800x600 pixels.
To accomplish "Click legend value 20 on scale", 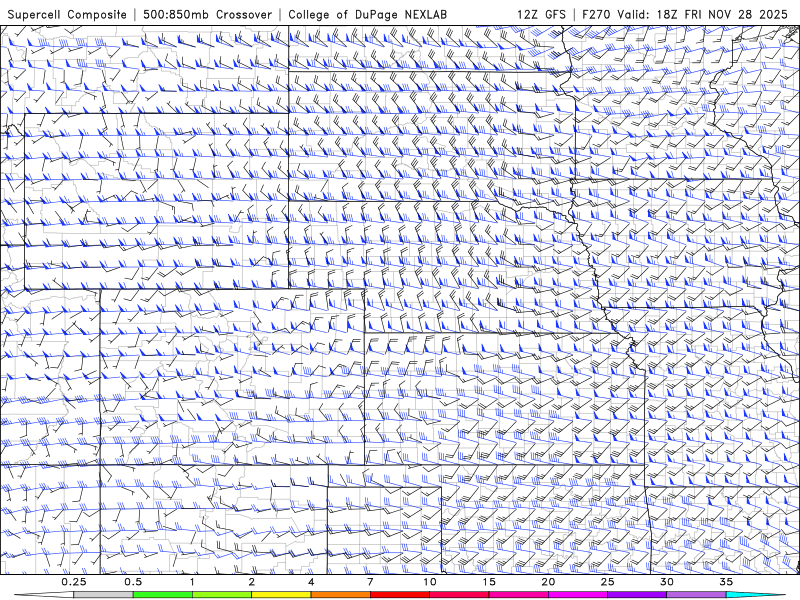I will click(x=548, y=582).
